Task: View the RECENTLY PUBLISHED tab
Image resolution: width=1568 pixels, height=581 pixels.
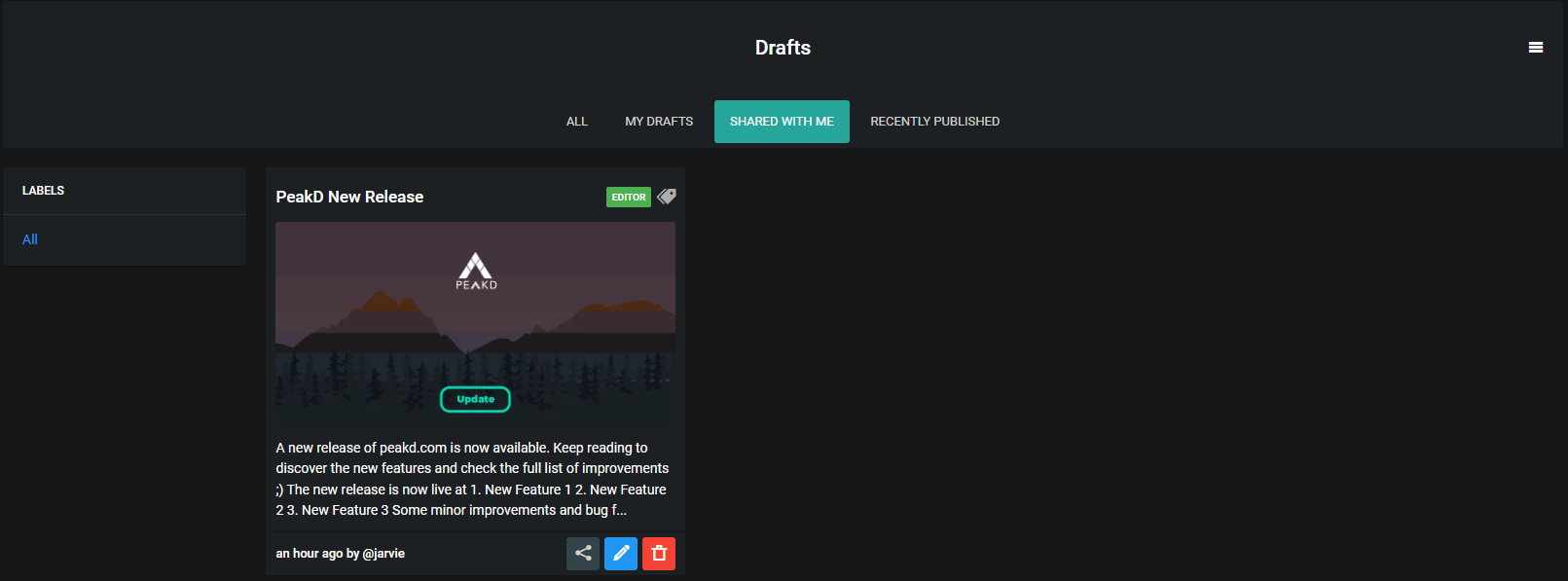Action: [x=934, y=122]
